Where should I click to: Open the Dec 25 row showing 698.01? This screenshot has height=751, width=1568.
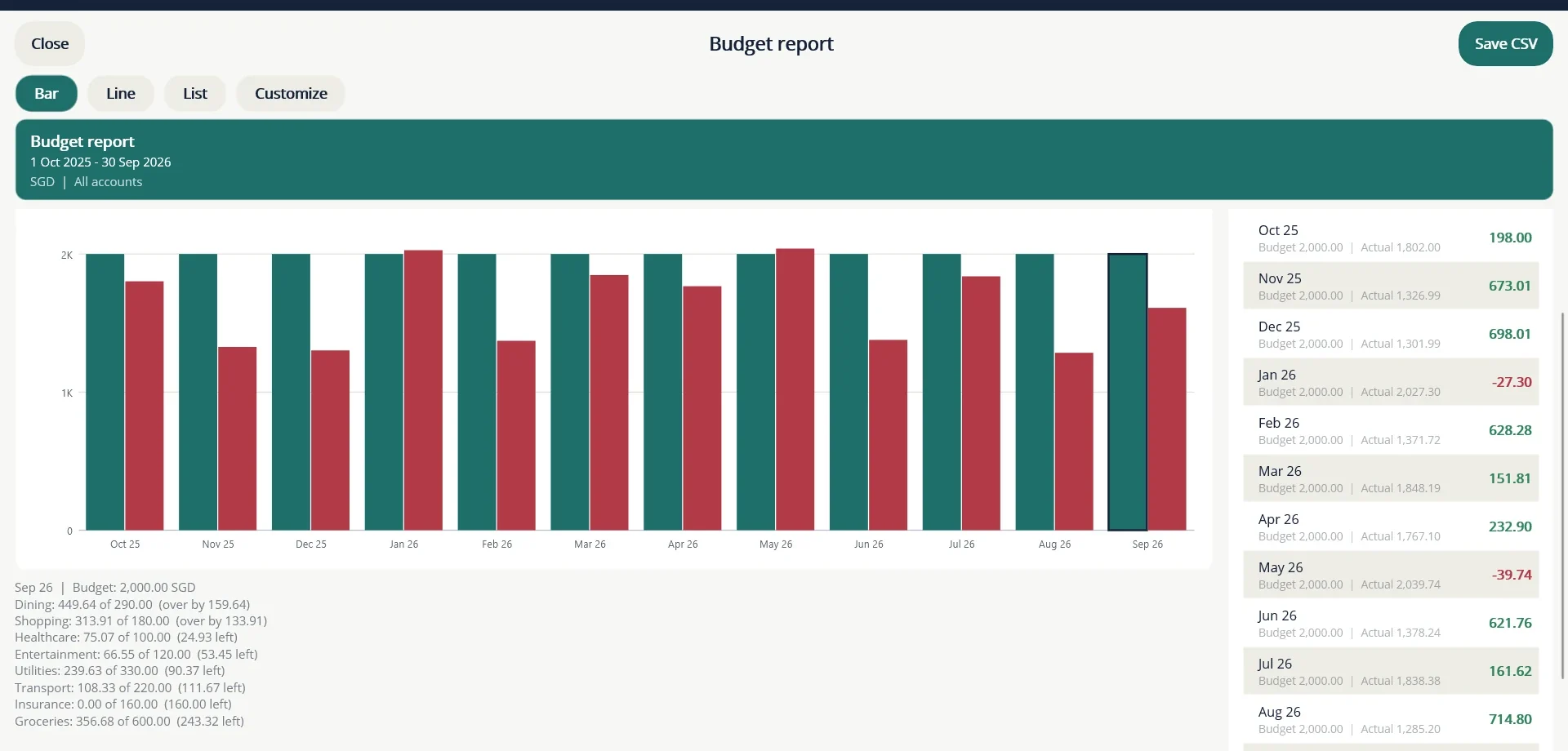[x=1391, y=334]
